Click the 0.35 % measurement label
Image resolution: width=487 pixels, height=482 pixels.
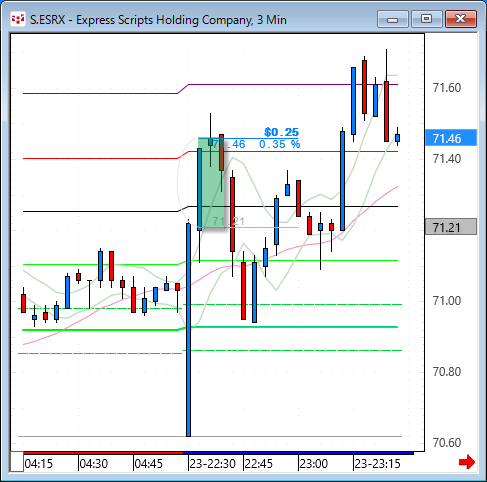point(279,144)
